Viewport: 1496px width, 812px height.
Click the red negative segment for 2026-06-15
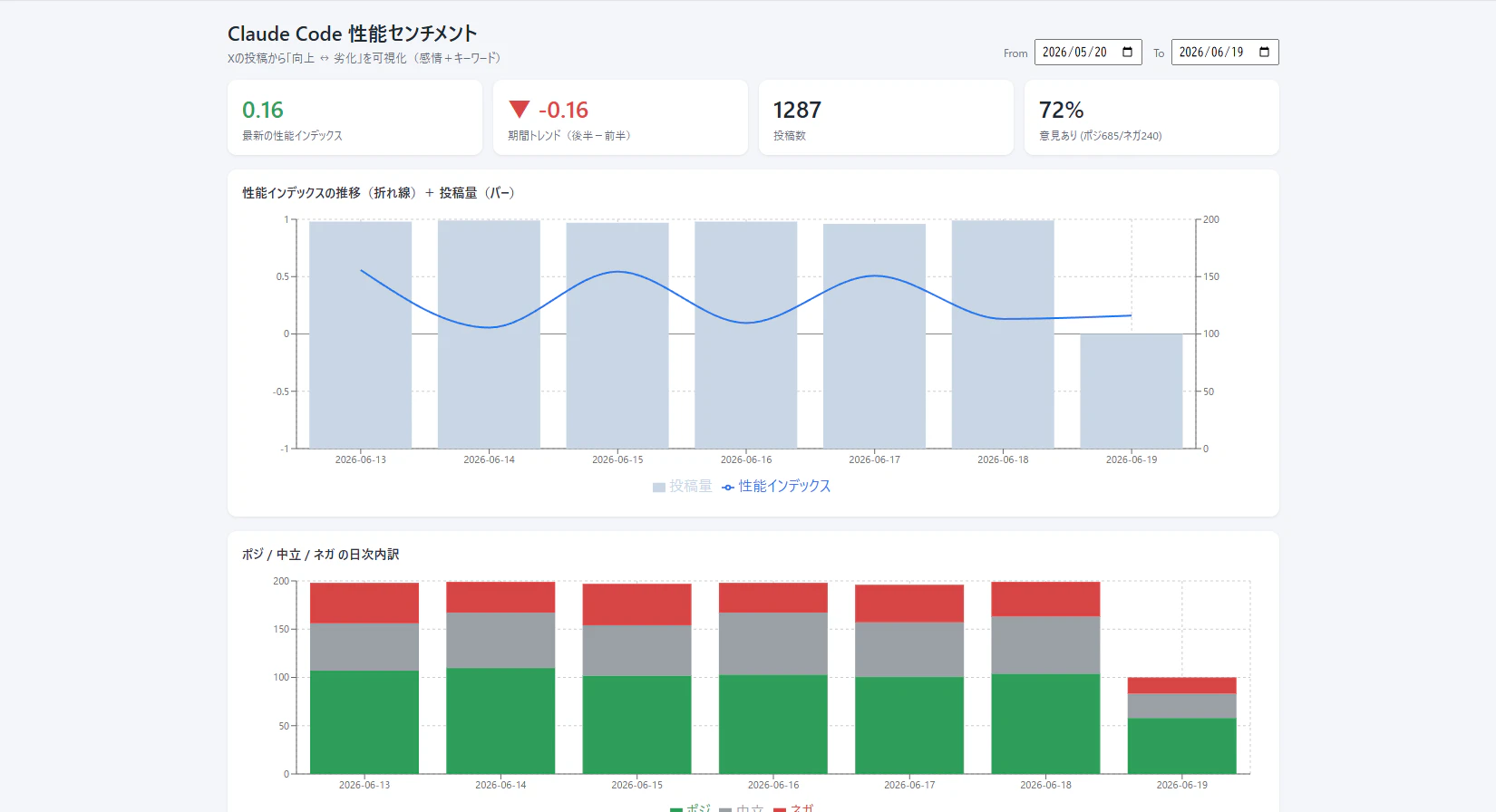(x=636, y=604)
